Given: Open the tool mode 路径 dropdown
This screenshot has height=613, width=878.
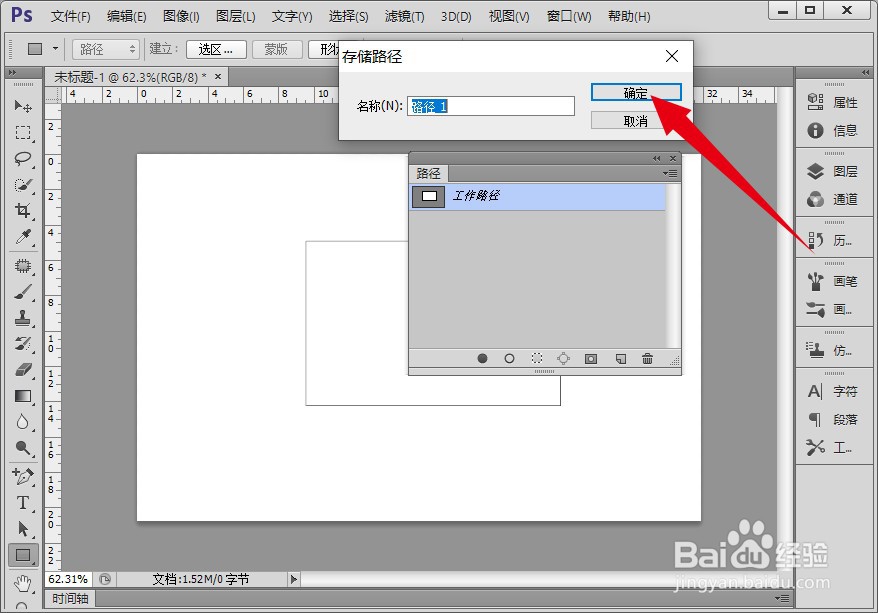Looking at the screenshot, I should tap(105, 49).
